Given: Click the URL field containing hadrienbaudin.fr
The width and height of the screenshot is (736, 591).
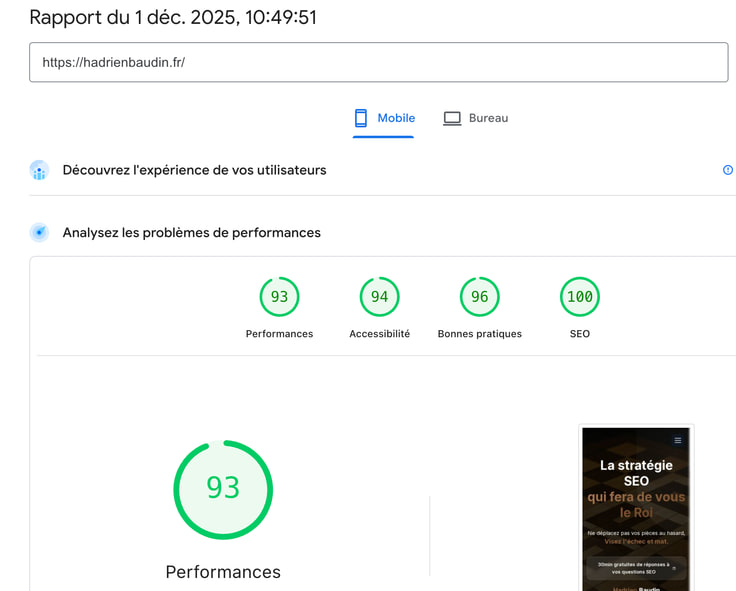Looking at the screenshot, I should pos(378,62).
